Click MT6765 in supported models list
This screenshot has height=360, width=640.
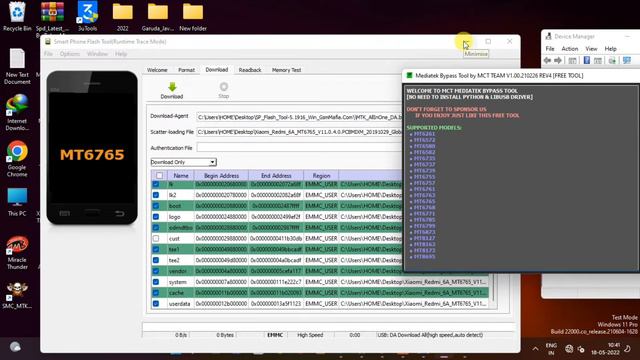424,201
